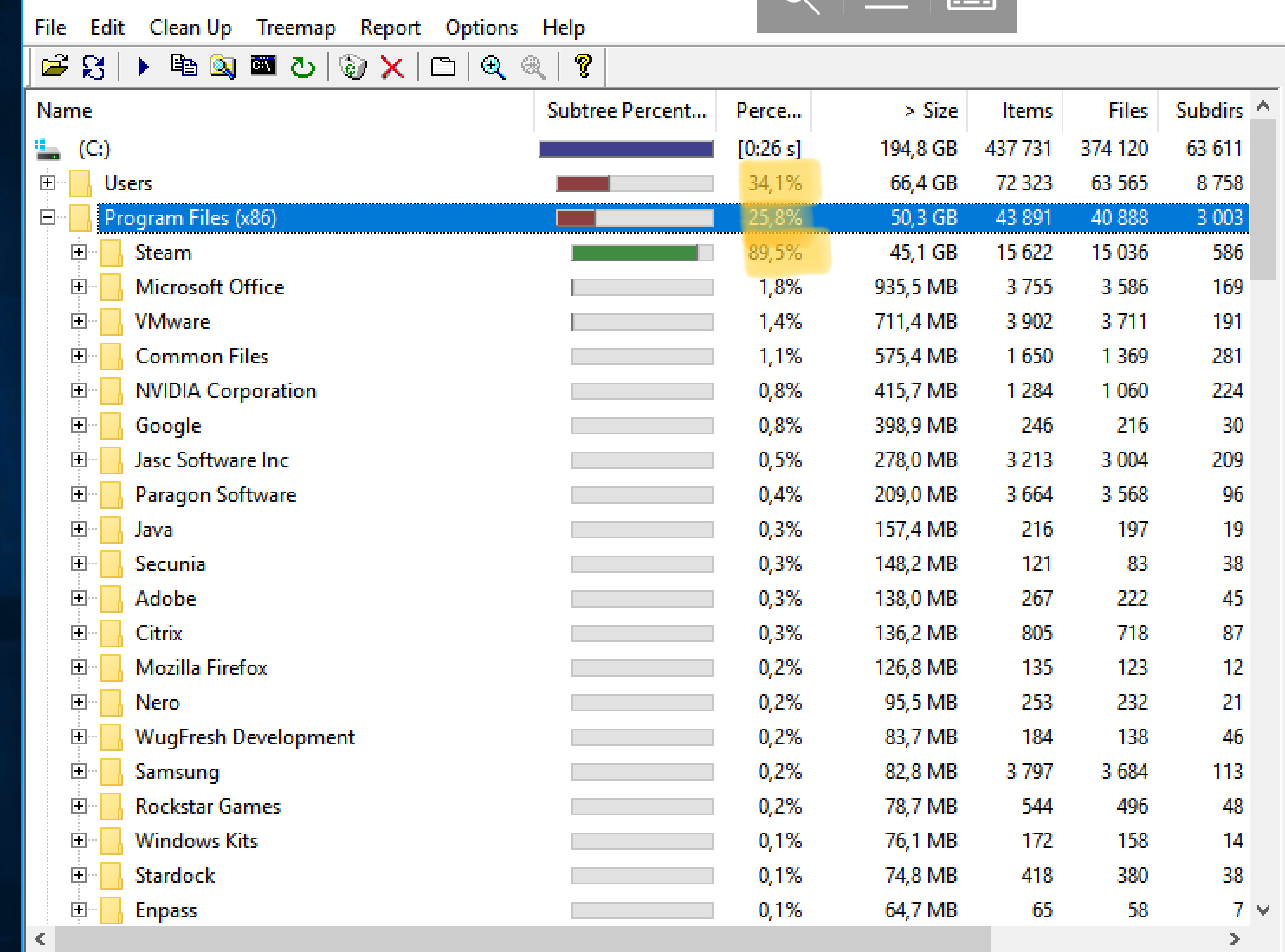Click the 437 731 items count
1285x952 pixels.
(x=1018, y=149)
